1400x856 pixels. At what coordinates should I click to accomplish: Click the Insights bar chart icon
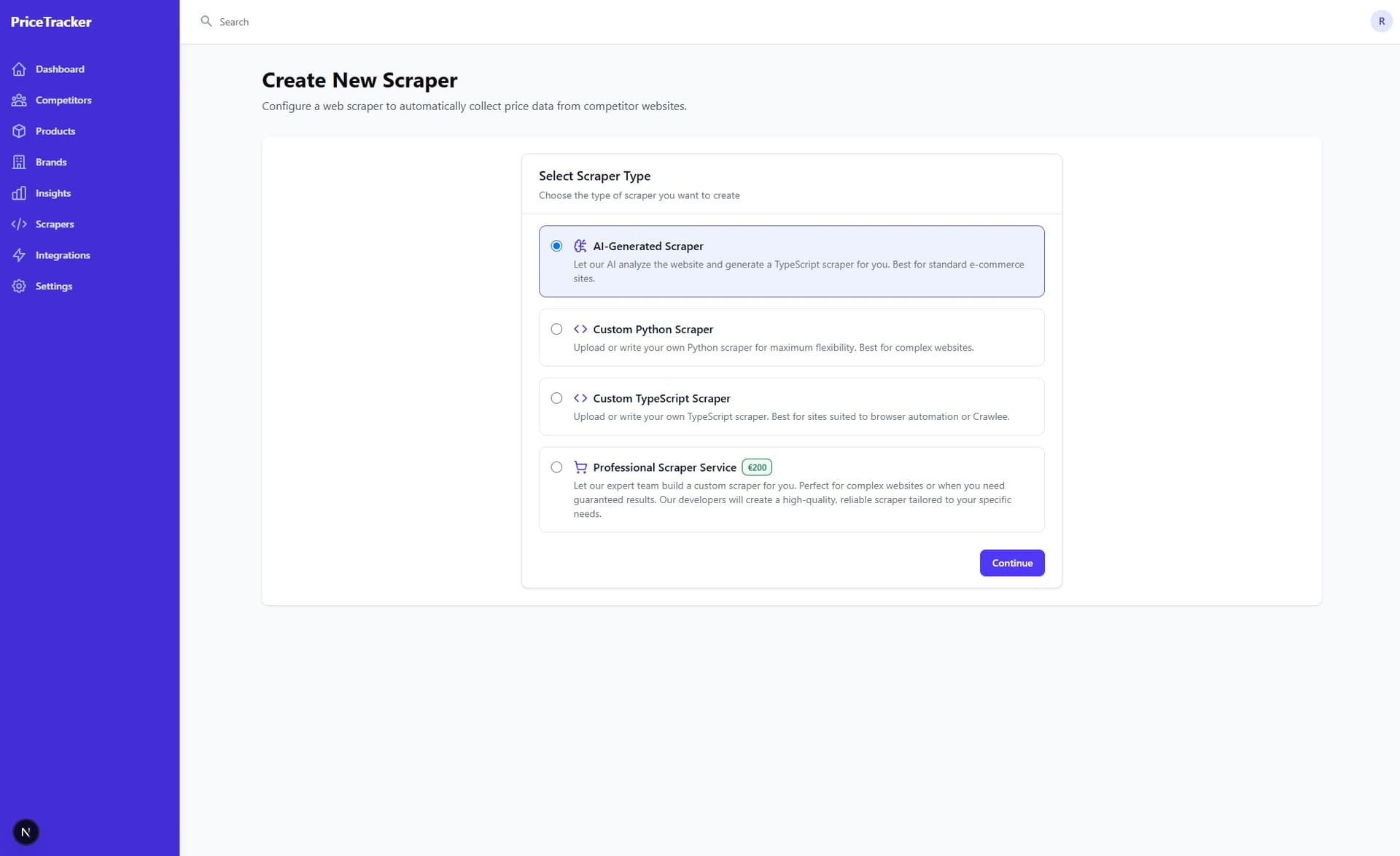(x=19, y=193)
